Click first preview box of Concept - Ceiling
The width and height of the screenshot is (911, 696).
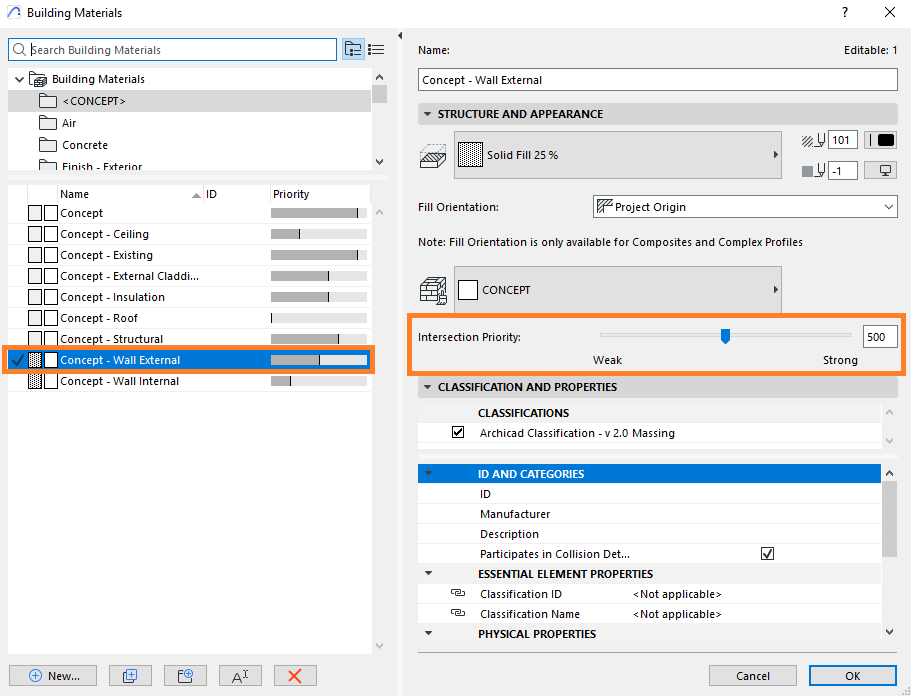click(35, 234)
